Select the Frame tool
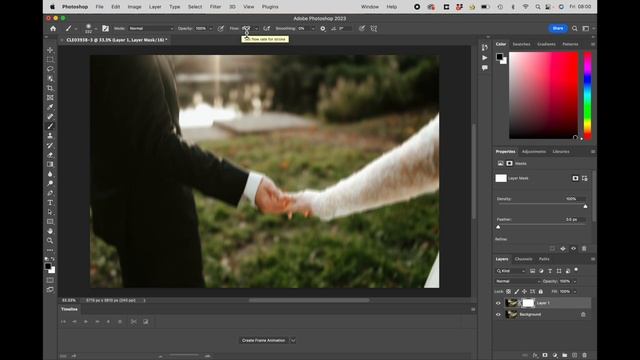Screen dimensions: 640x360 coord(50,98)
